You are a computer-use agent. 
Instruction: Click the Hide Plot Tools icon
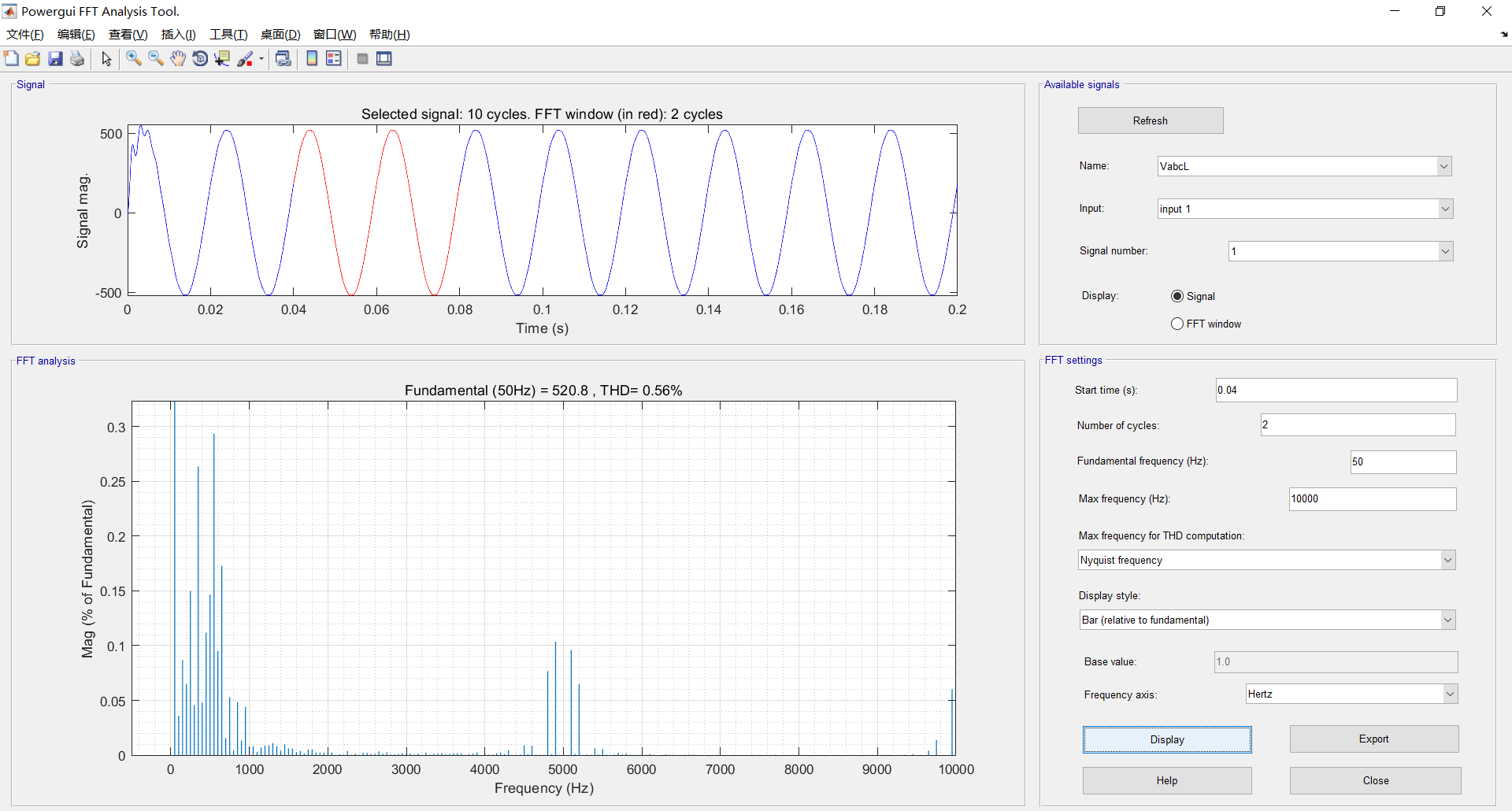point(362,59)
